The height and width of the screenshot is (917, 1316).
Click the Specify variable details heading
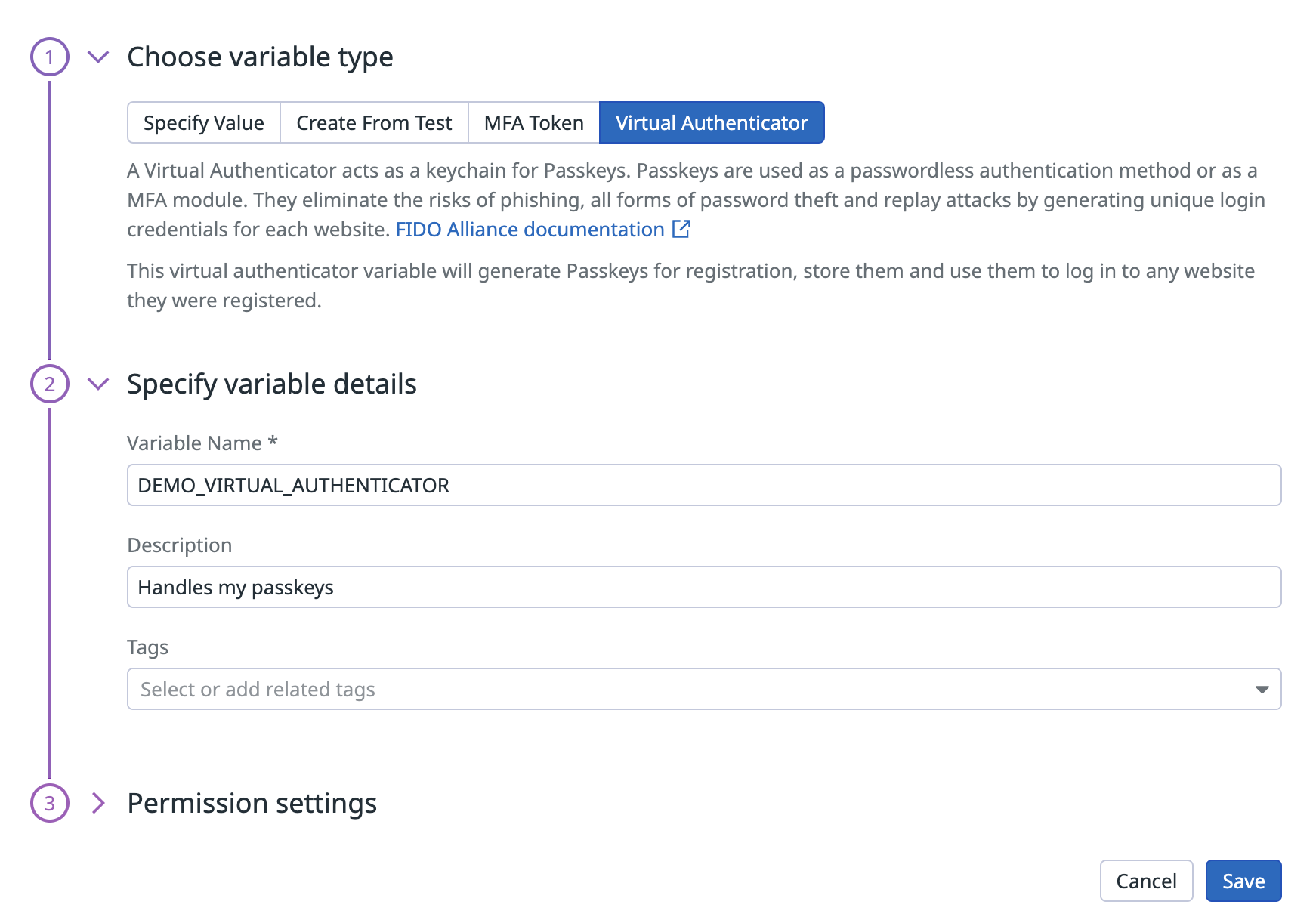tap(271, 384)
